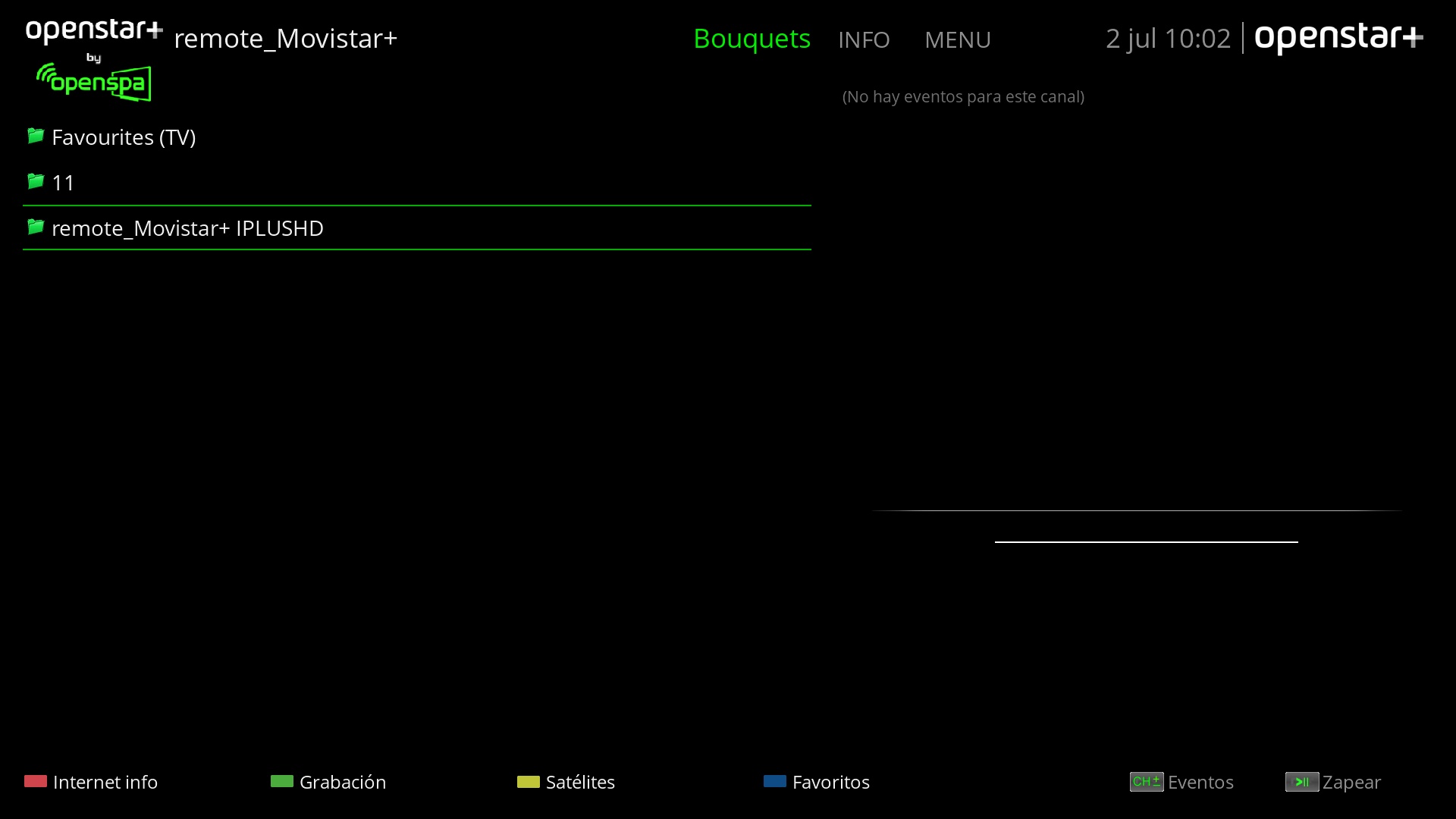1456x819 pixels.
Task: Click the folder icon beside bouquet 11
Action: (x=36, y=182)
